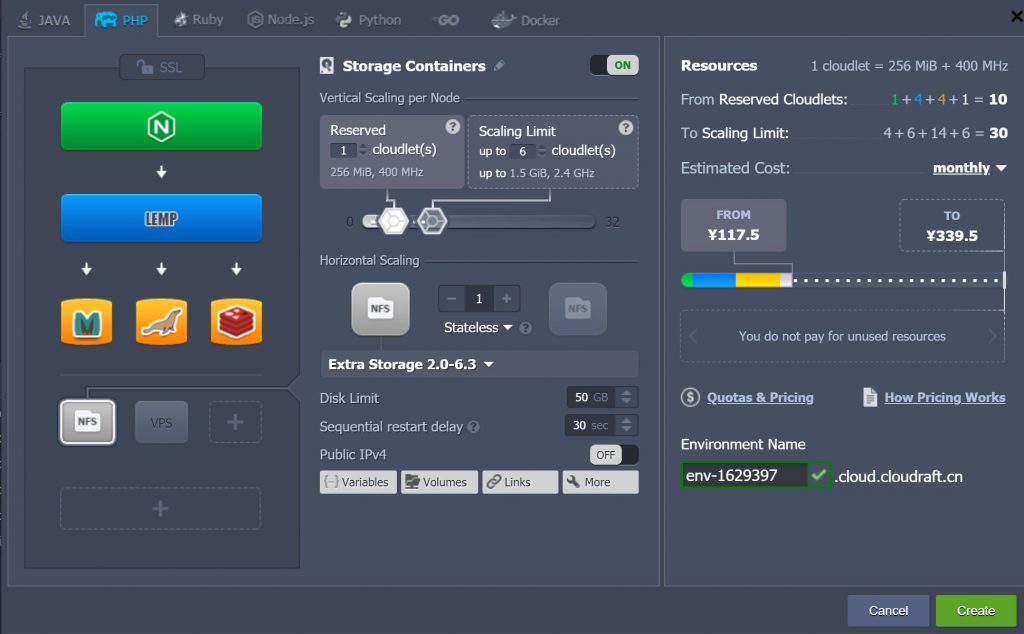Image resolution: width=1024 pixels, height=634 pixels.
Task: Select the MariaDB database node icon
Action: click(x=161, y=321)
